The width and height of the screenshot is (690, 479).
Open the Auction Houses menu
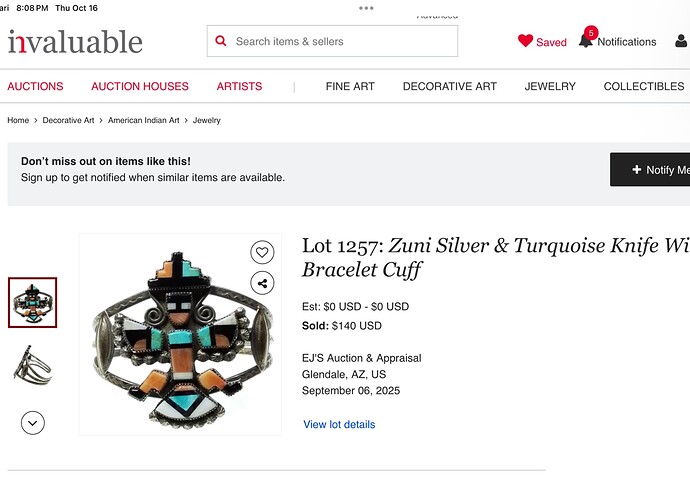(x=140, y=87)
